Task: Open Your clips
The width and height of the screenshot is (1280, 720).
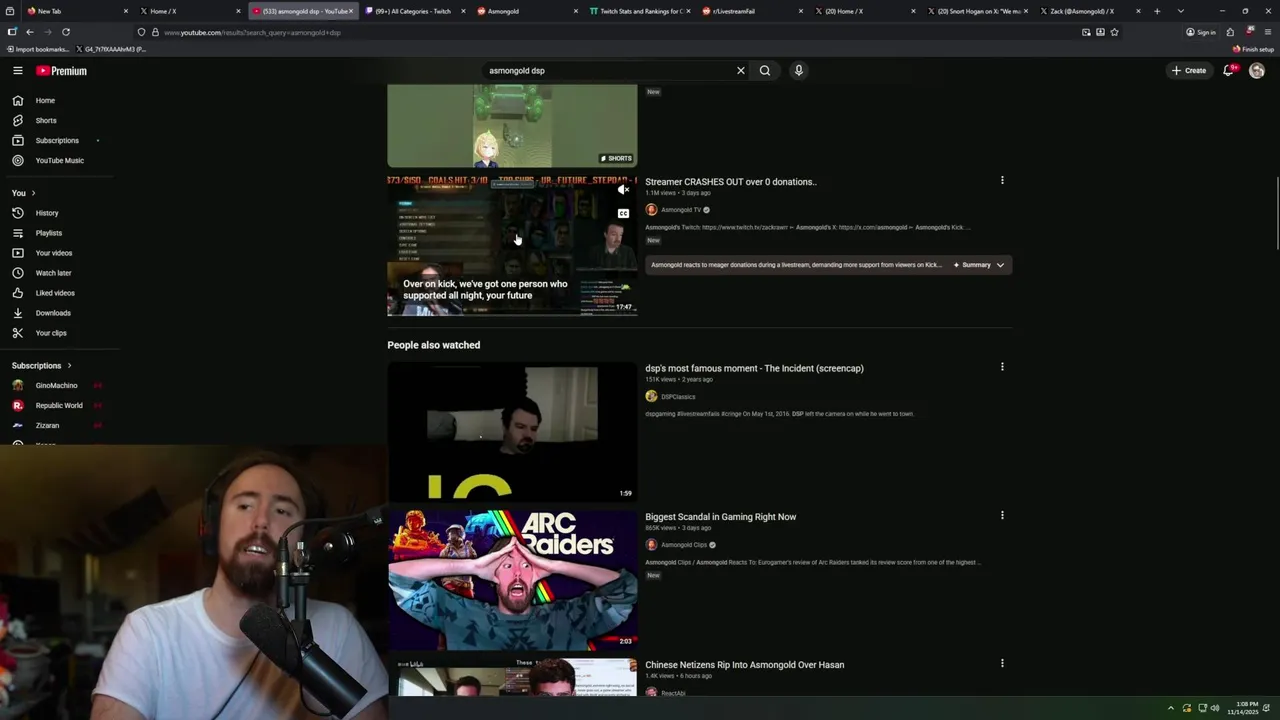Action: [51, 333]
